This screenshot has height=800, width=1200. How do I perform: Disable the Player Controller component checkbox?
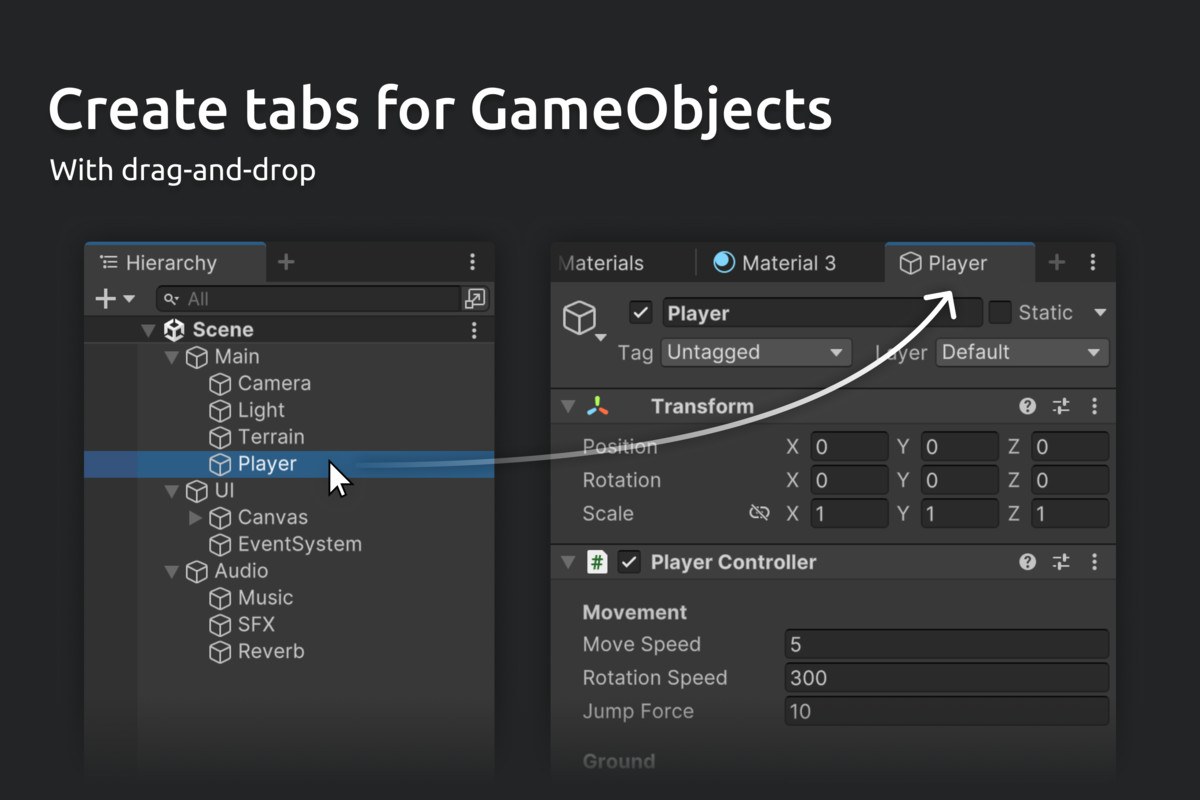pos(629,562)
